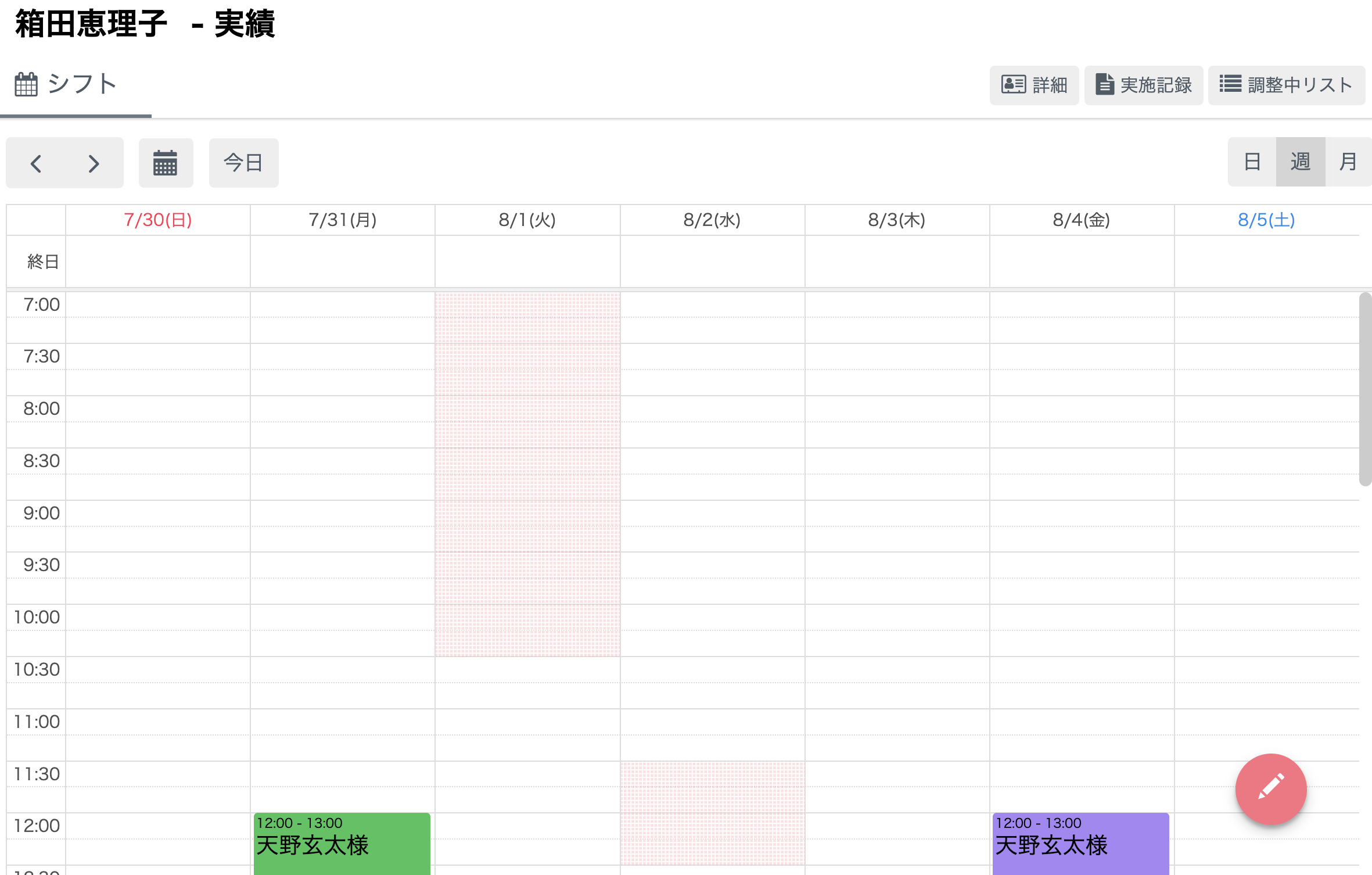Open the date picker calendar icon

(x=166, y=163)
